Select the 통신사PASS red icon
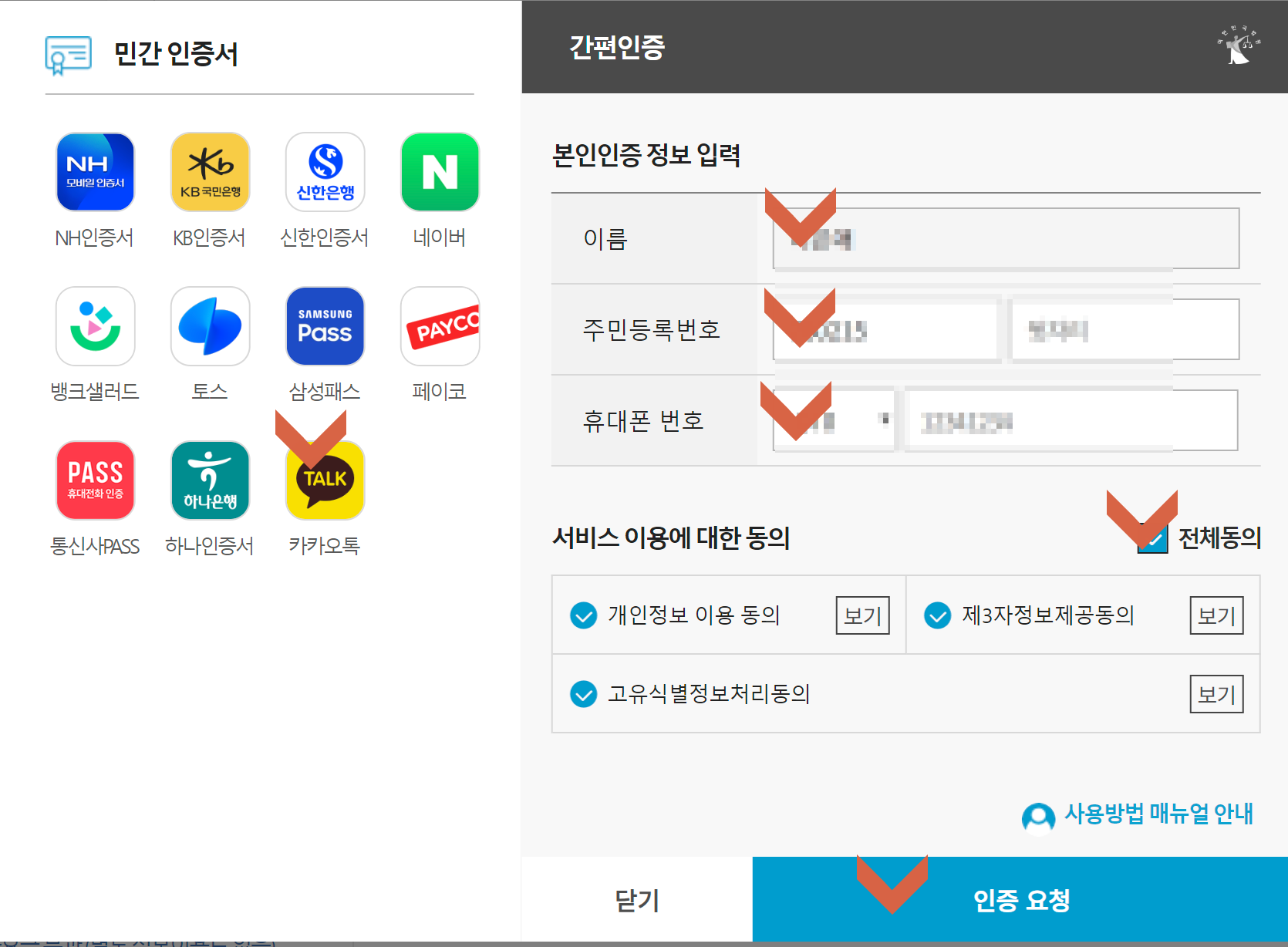Screen dimensions: 1288x947 95,480
